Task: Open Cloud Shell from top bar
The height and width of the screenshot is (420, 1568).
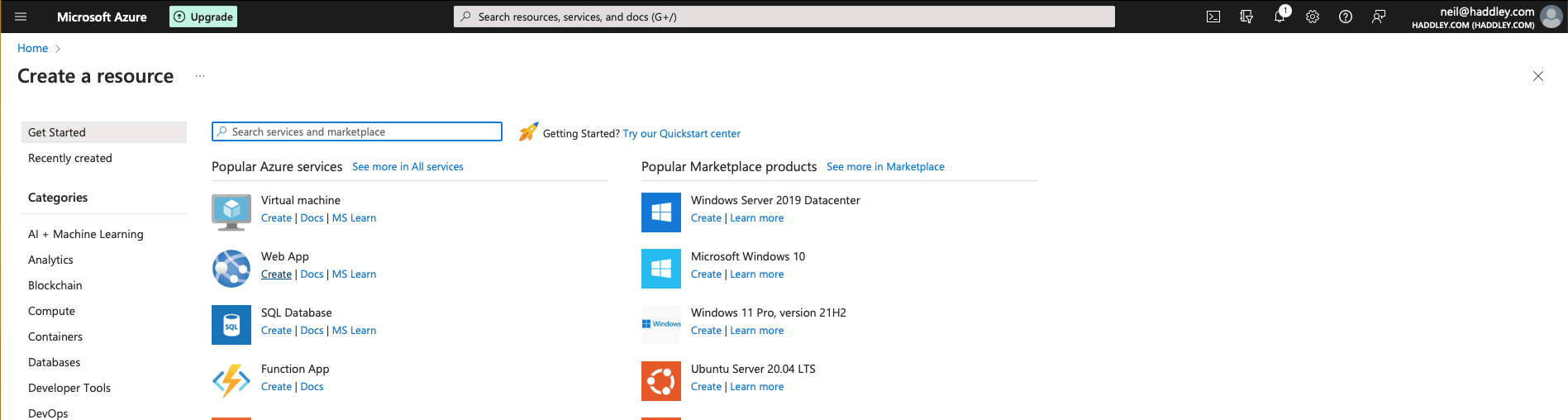Action: (1213, 17)
